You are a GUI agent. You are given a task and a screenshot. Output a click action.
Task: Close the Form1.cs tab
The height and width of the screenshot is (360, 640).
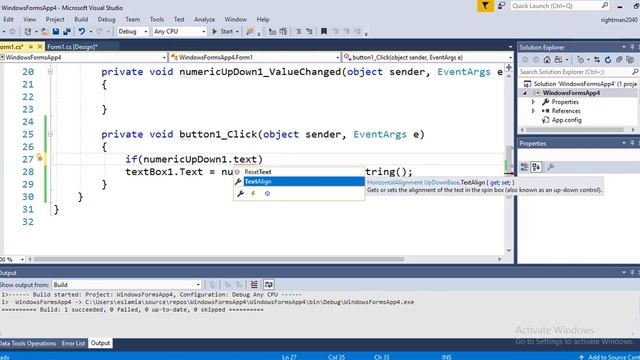[x=40, y=47]
